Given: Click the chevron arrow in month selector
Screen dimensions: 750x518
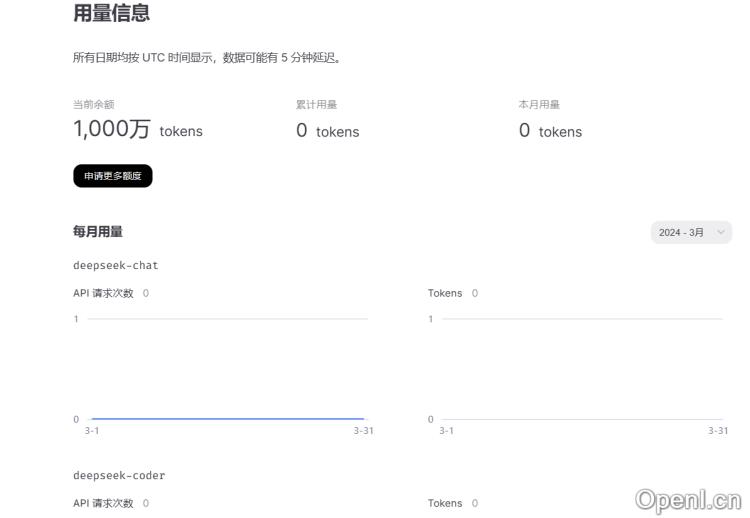Looking at the screenshot, I should point(720,232).
